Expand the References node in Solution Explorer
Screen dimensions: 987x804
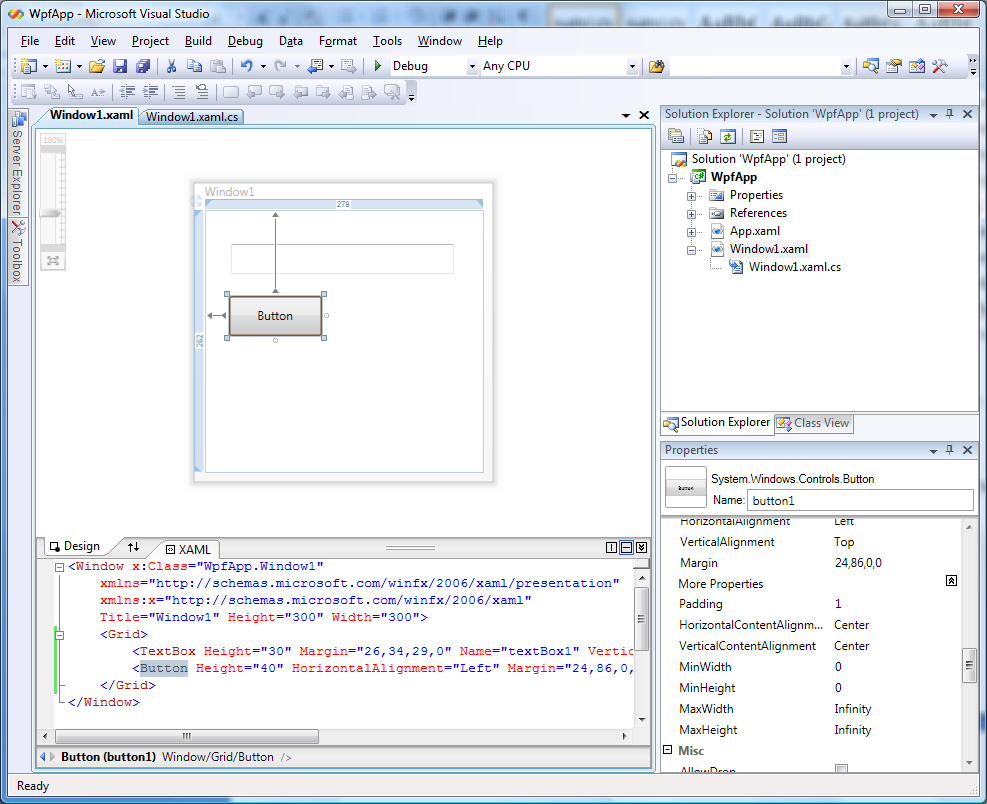[691, 213]
